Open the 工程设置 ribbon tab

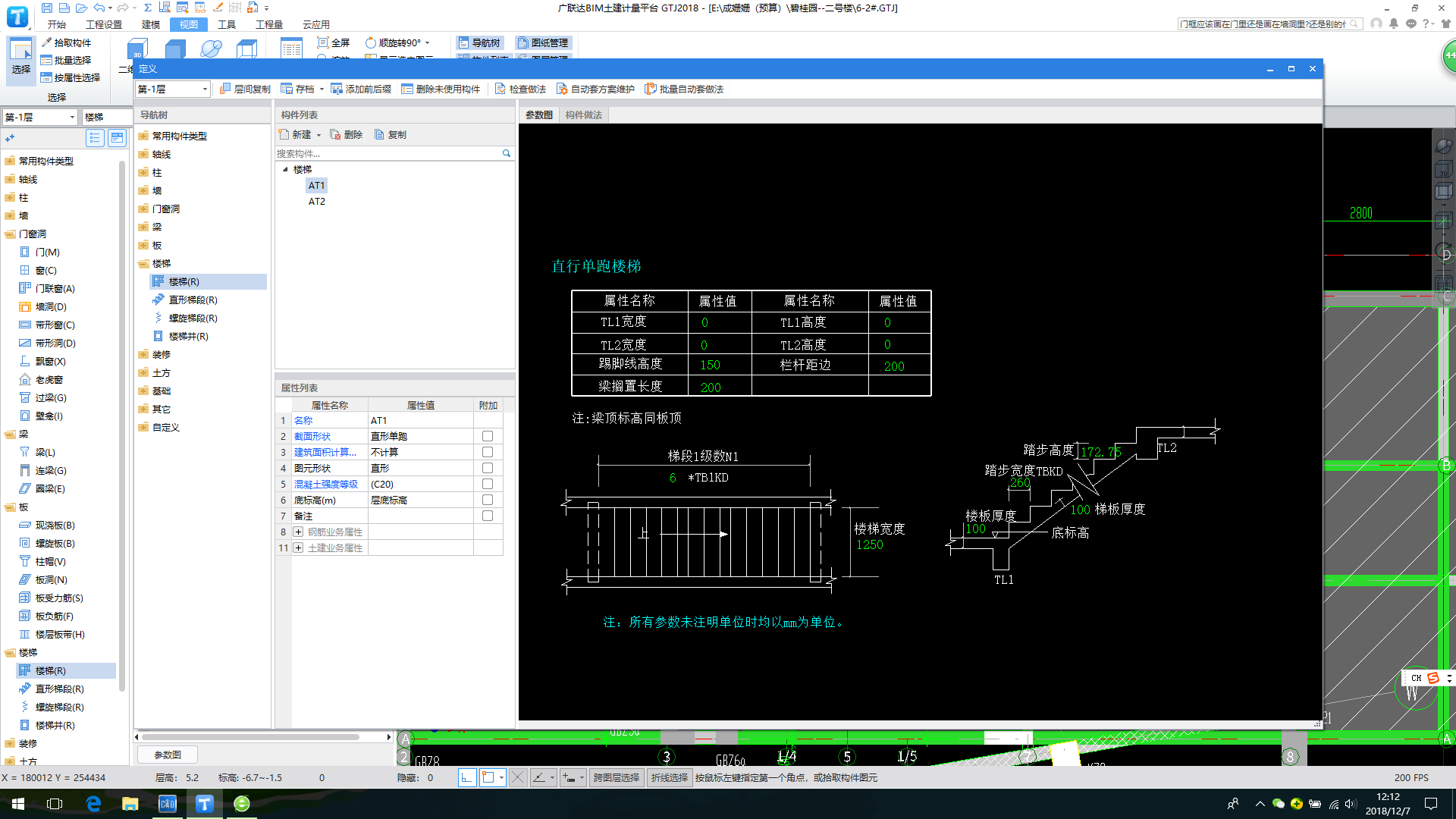click(x=104, y=24)
